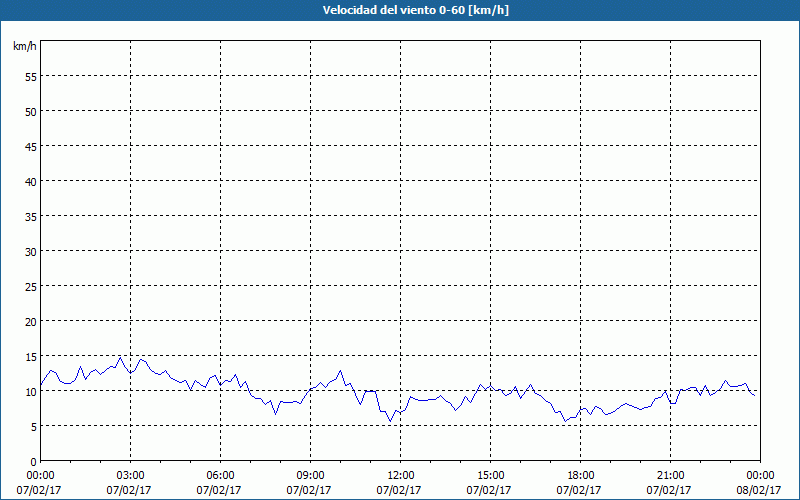The width and height of the screenshot is (800, 500).
Task: Click the '06:00' time axis label
Action: point(220,476)
